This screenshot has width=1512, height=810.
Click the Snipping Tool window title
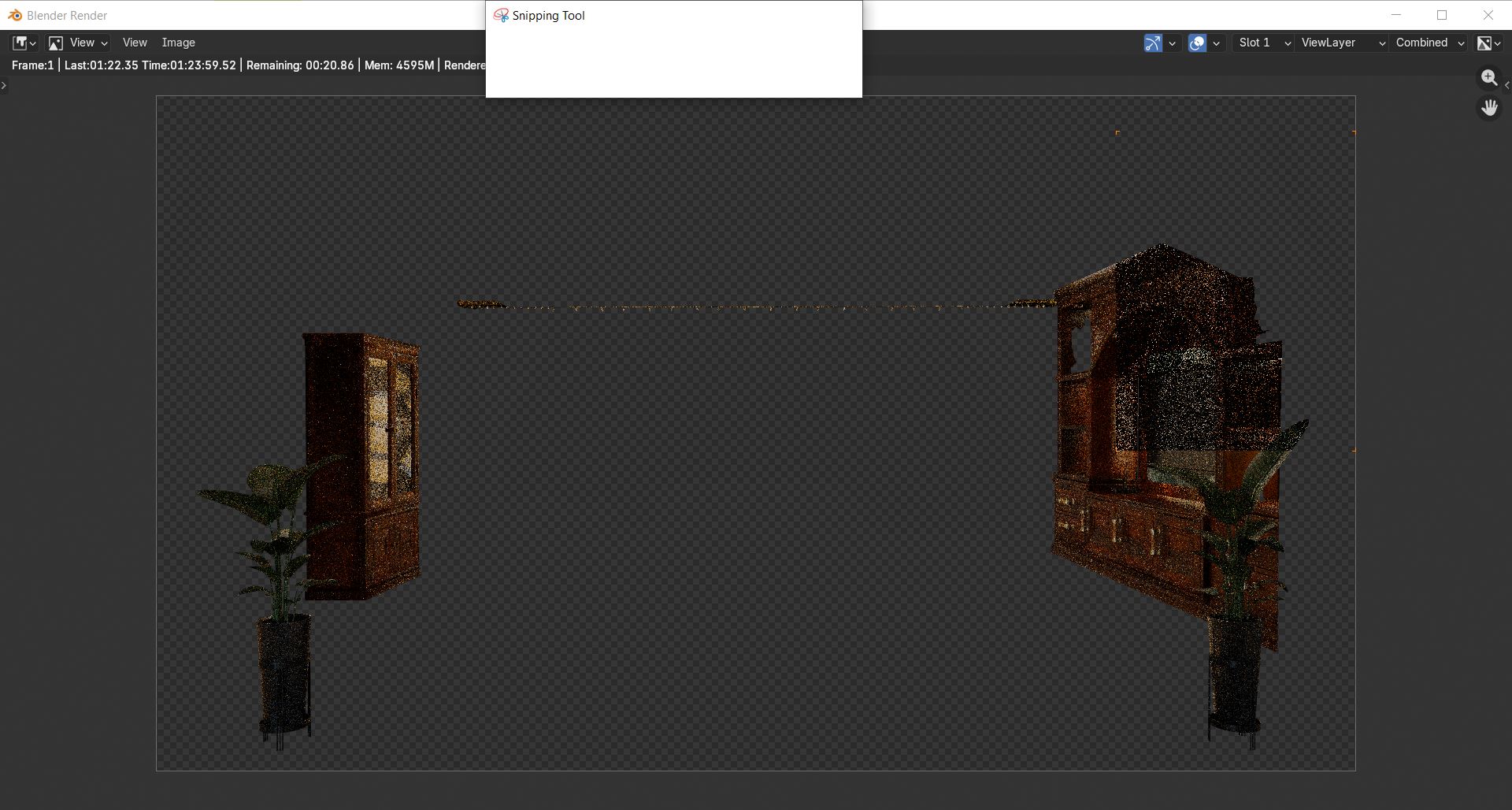[x=548, y=15]
